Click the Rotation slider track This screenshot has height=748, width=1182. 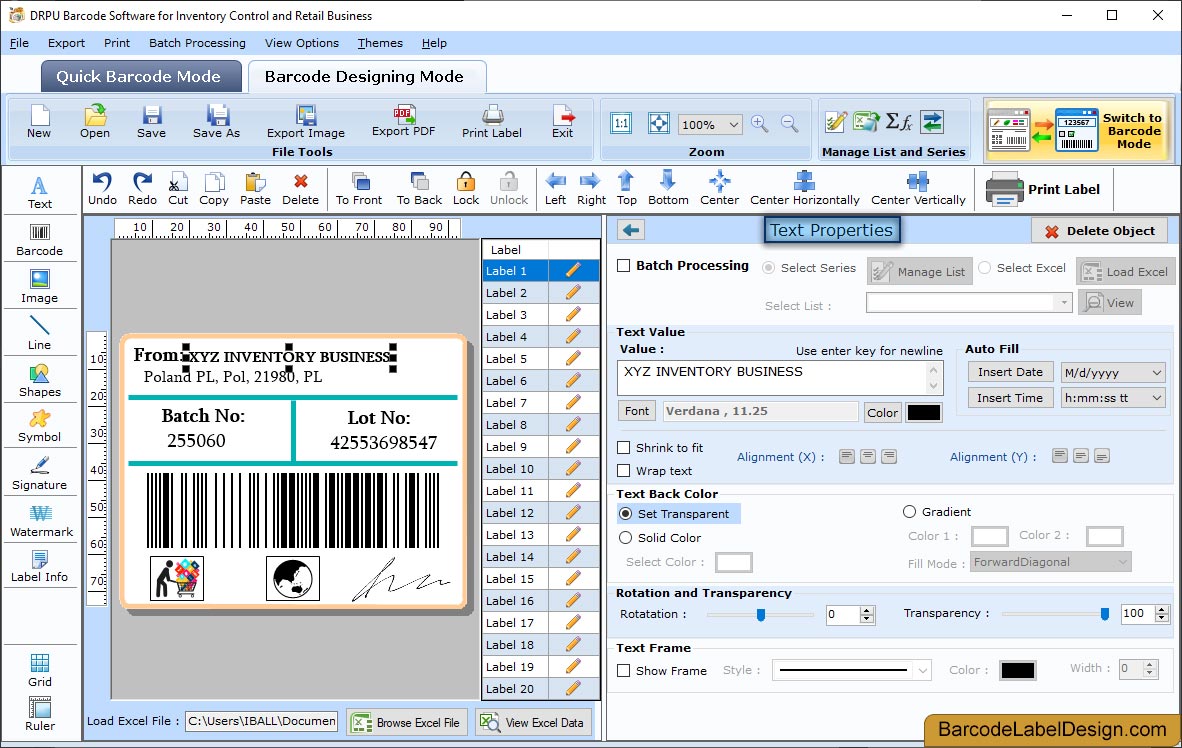(x=760, y=615)
